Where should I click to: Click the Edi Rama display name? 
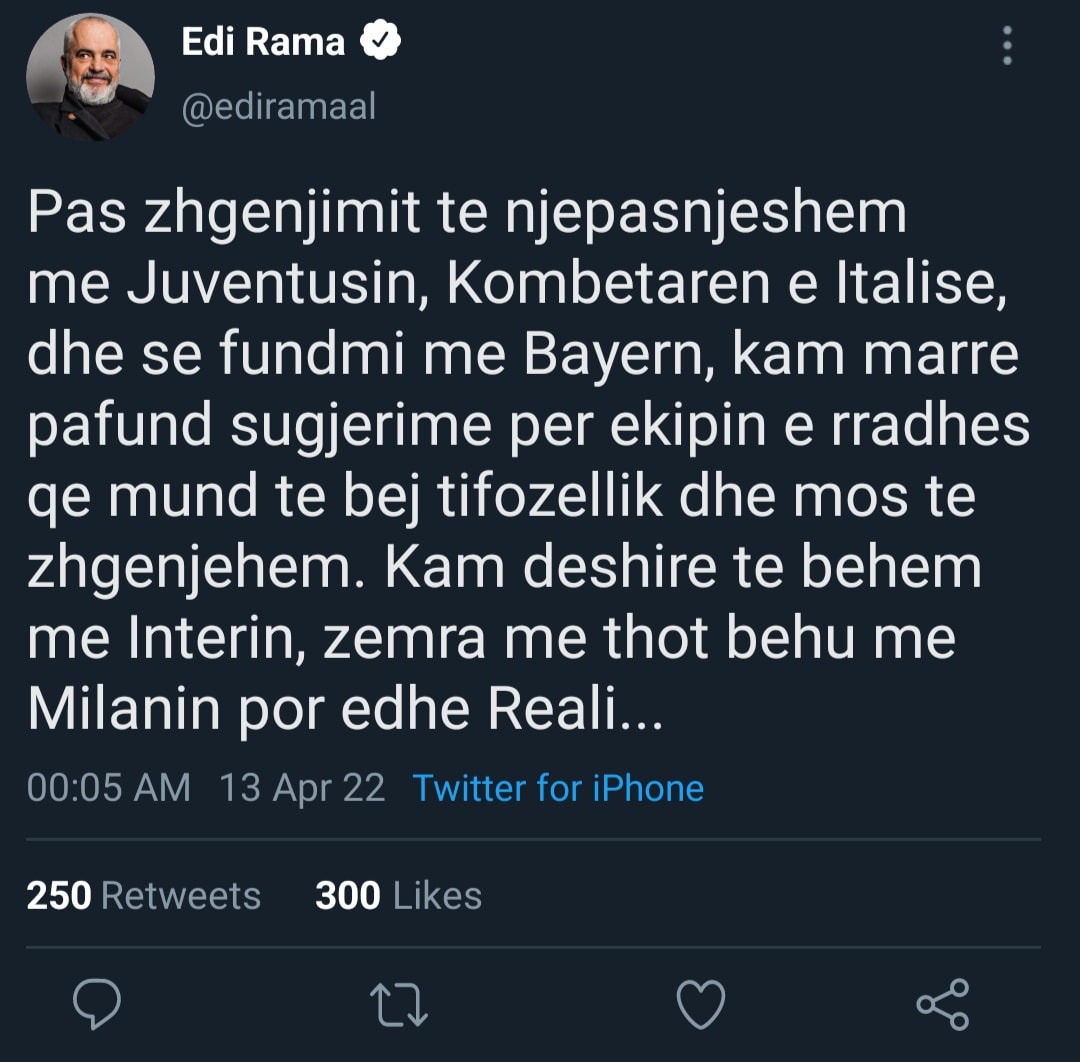262,43
